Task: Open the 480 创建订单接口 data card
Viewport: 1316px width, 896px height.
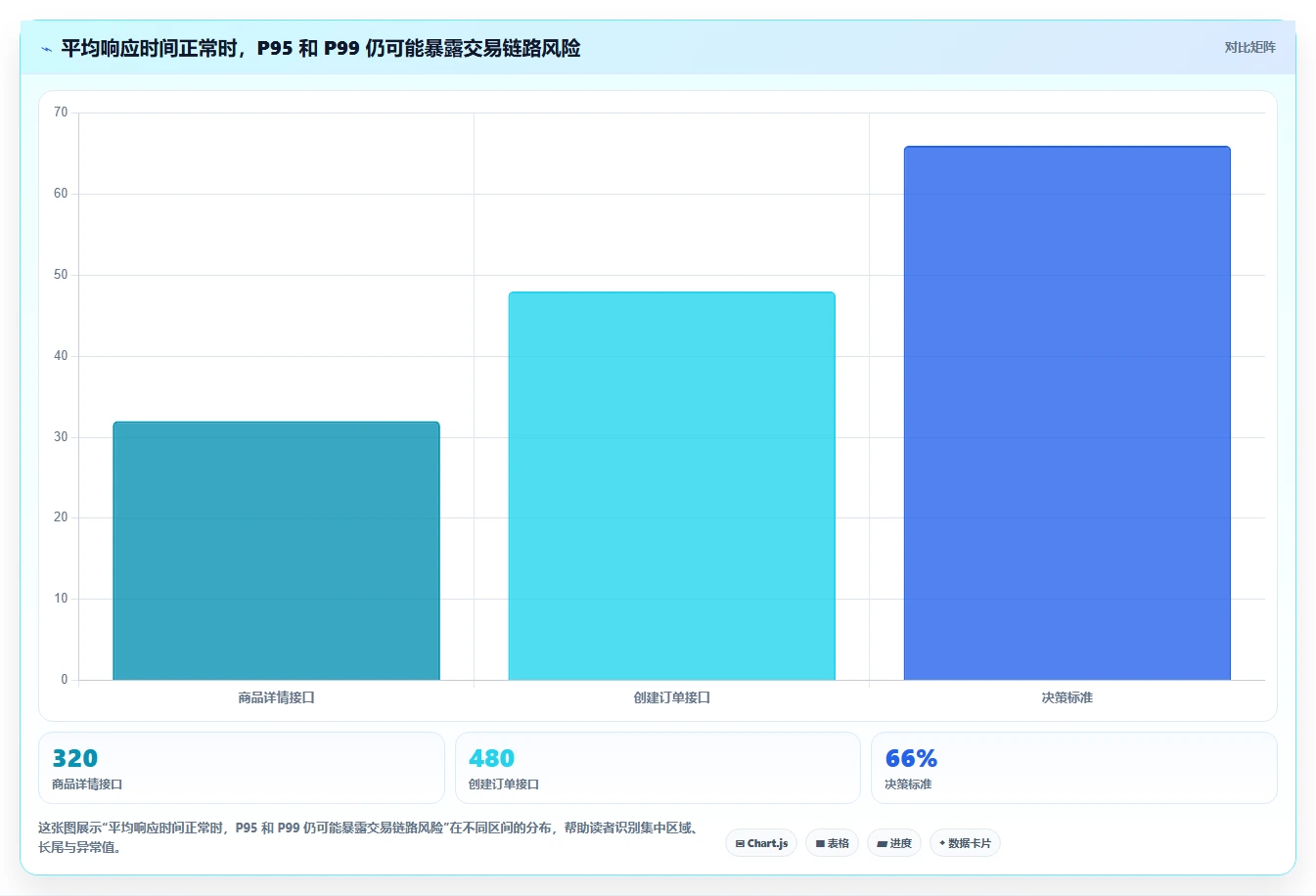Action: [x=658, y=768]
